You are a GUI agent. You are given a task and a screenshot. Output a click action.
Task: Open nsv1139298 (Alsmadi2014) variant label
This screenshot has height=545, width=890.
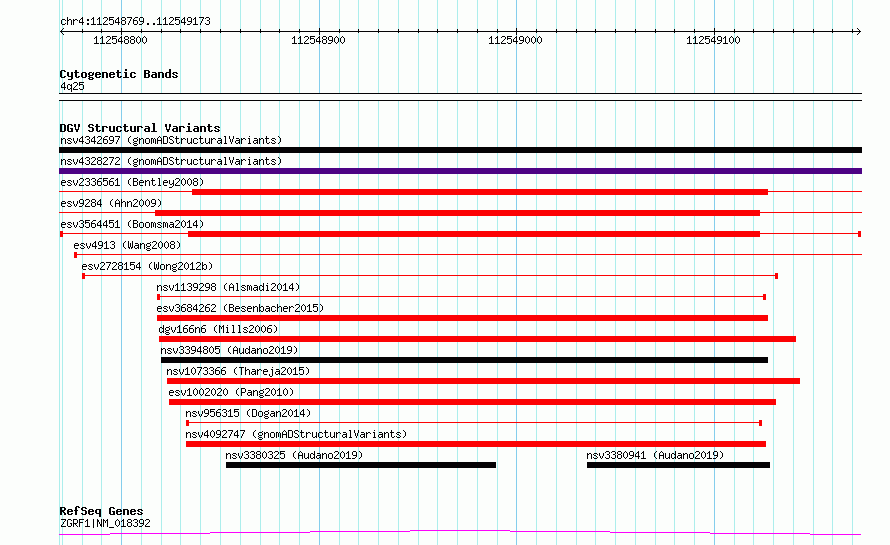pyautogui.click(x=228, y=287)
